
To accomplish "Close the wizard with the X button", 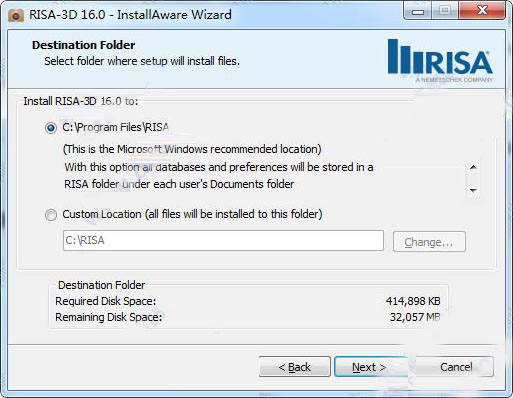I will pyautogui.click(x=482, y=11).
